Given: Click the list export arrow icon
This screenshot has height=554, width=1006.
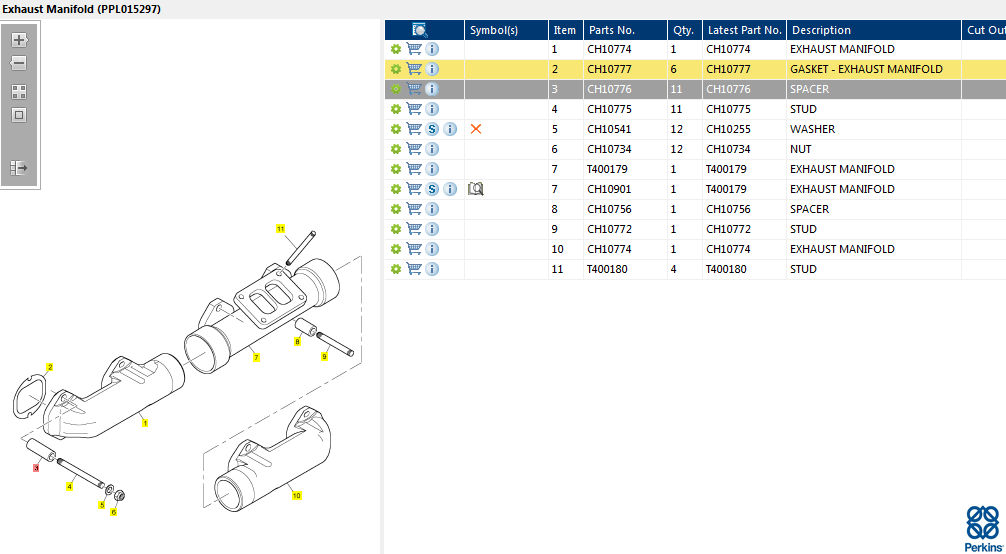Looking at the screenshot, I should click(19, 167).
